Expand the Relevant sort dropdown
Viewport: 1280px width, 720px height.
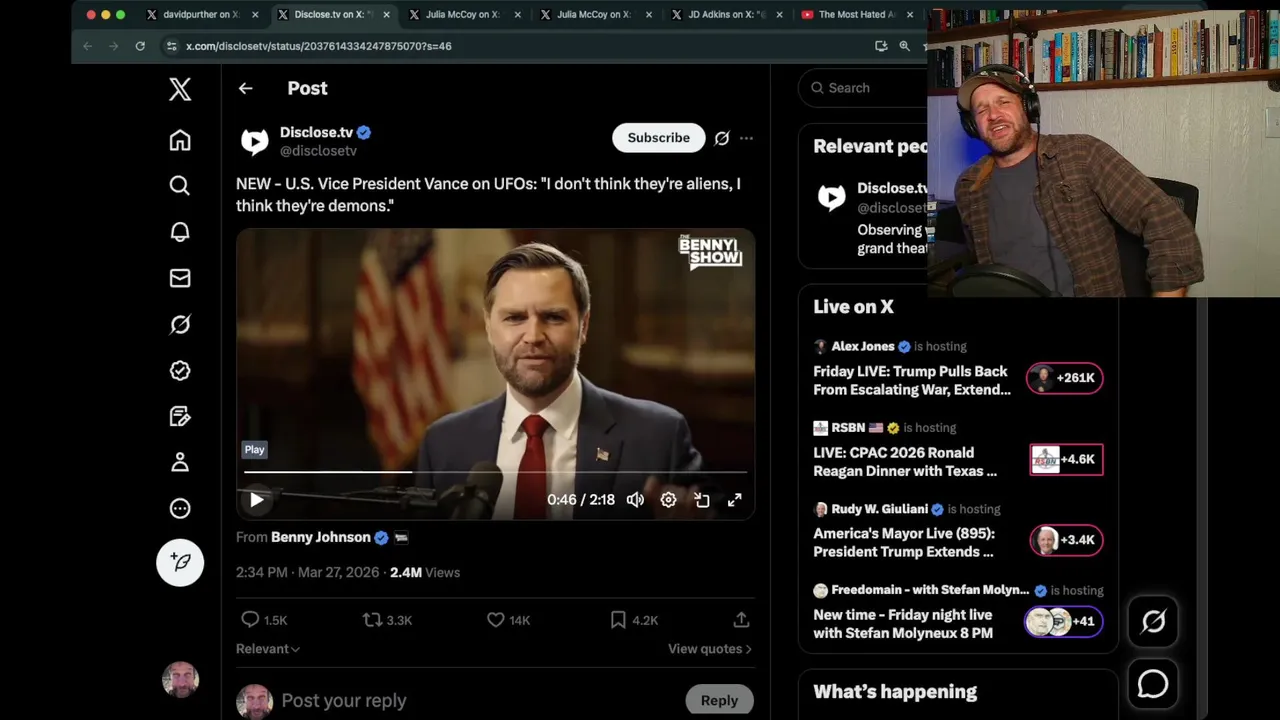click(x=268, y=649)
